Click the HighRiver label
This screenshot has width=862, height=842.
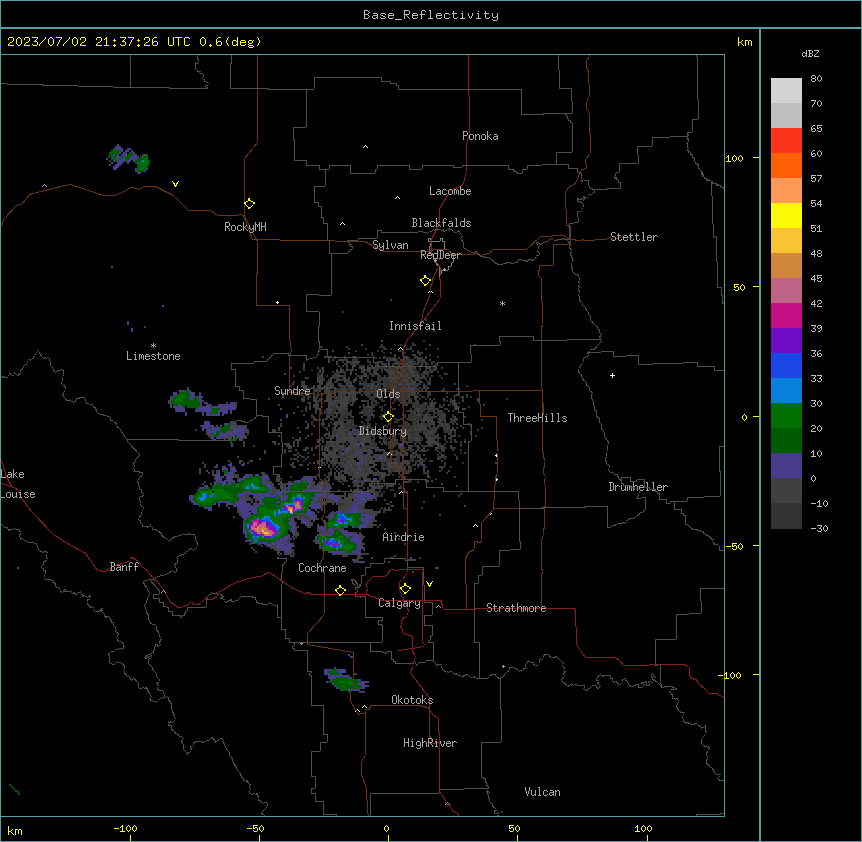pos(430,743)
